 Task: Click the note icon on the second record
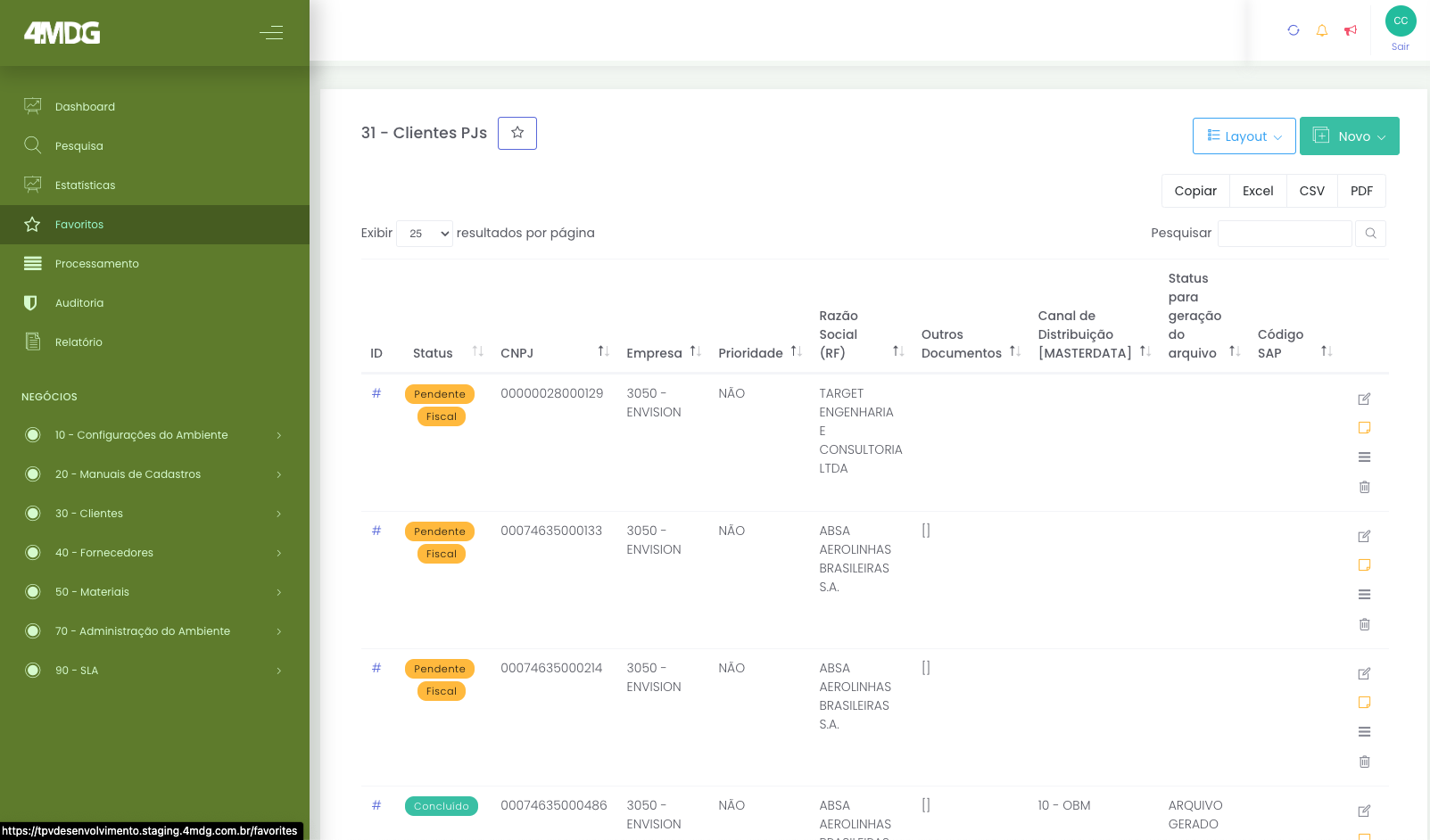point(1364,564)
